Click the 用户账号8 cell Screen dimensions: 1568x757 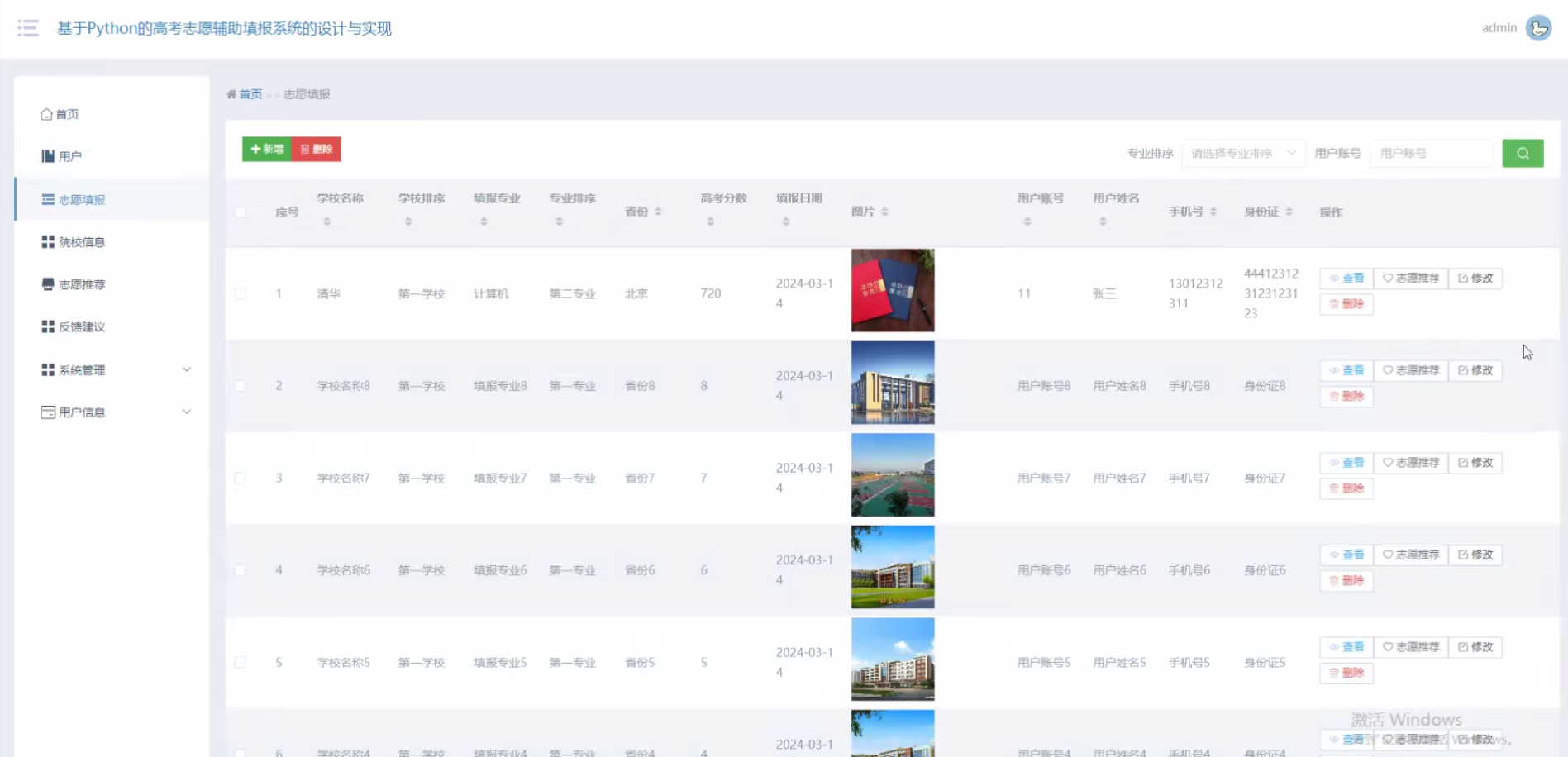point(1044,386)
